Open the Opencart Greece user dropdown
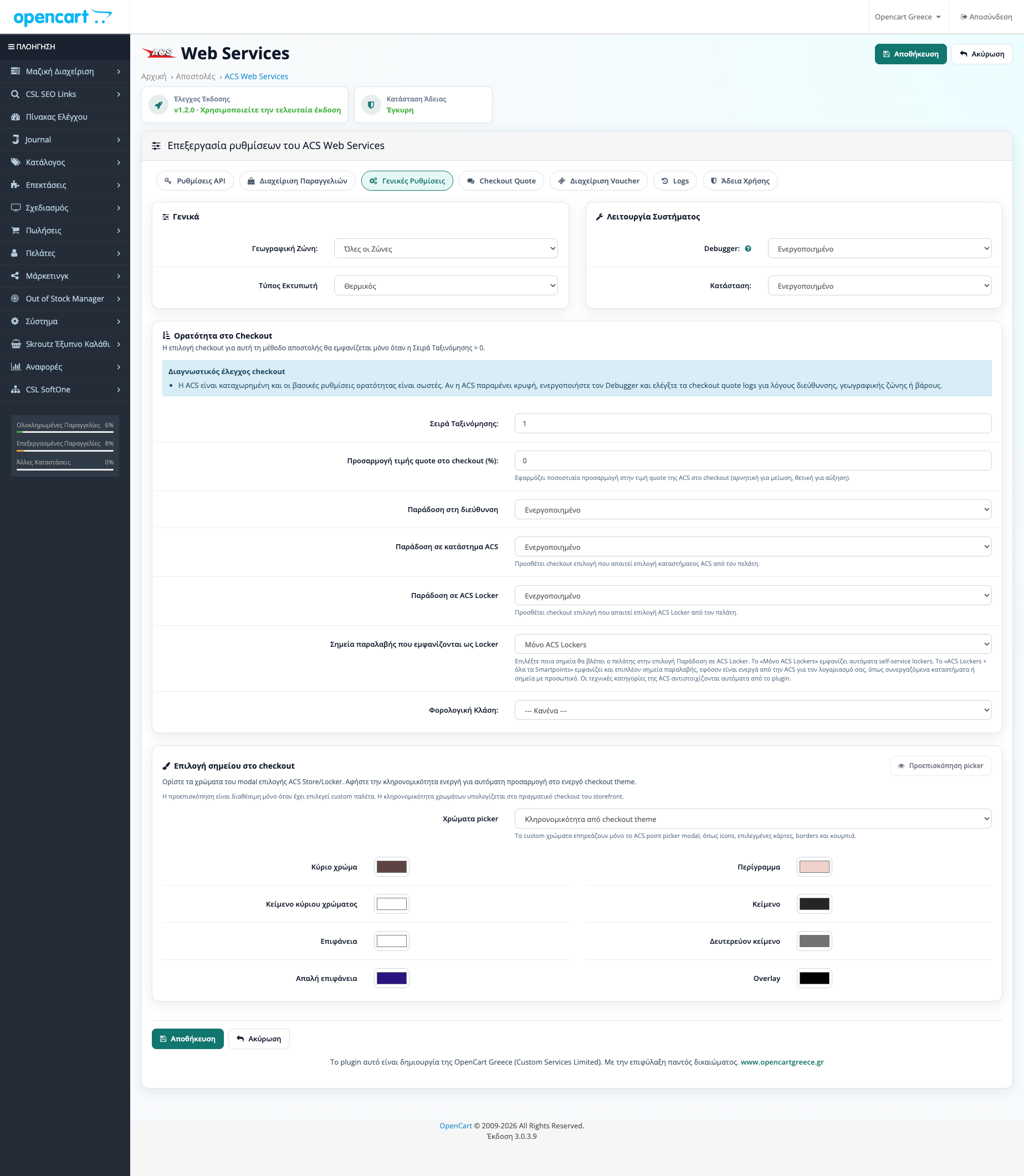 coord(908,17)
